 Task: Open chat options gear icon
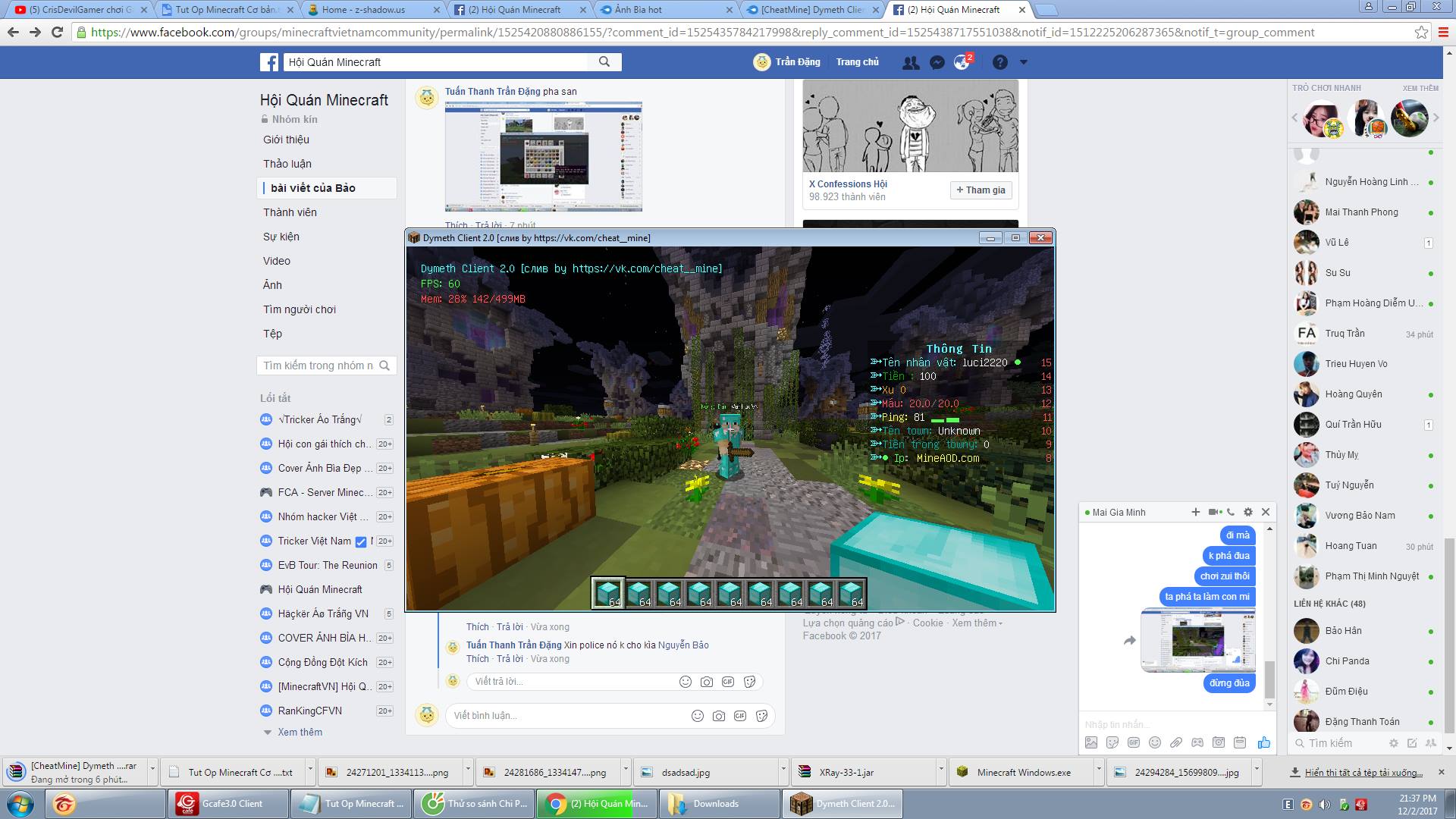pos(1248,513)
